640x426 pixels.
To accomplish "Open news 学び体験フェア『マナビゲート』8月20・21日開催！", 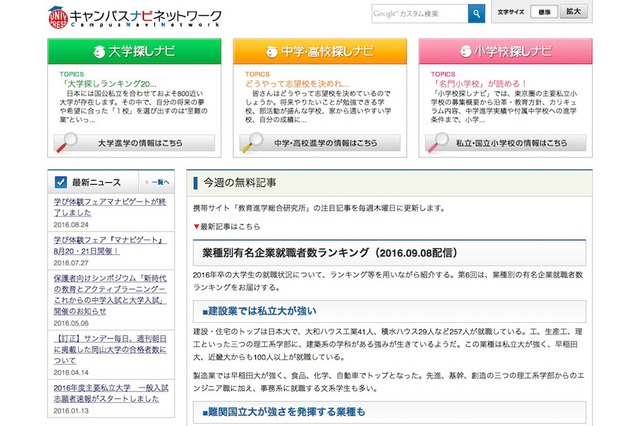I will point(109,245).
